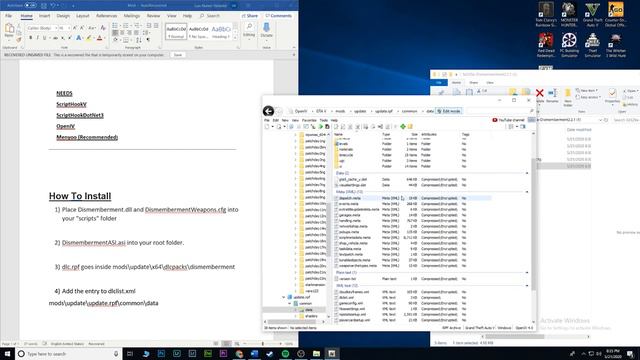
Task: Click the Menyoo (Recommended) link
Action: (87, 137)
